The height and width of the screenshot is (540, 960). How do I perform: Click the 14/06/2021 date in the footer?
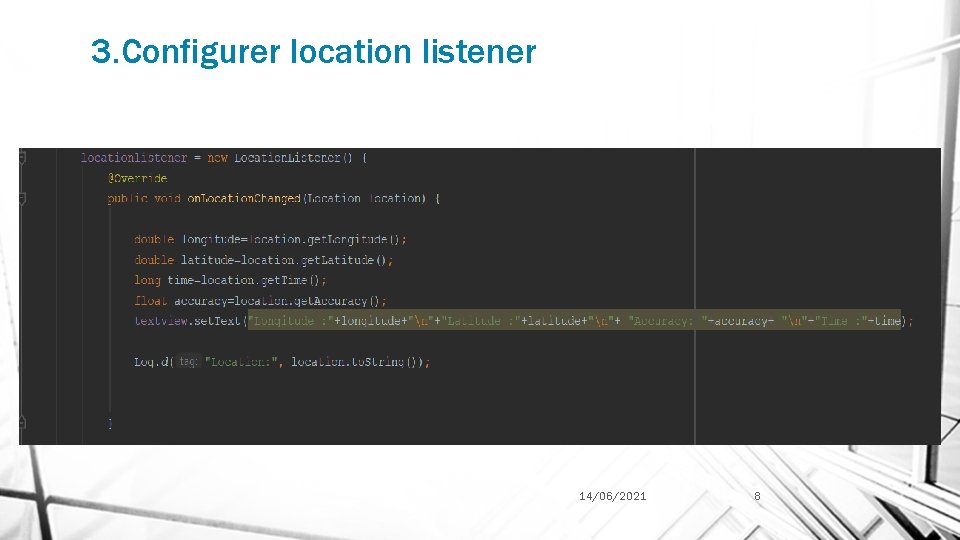pos(612,496)
